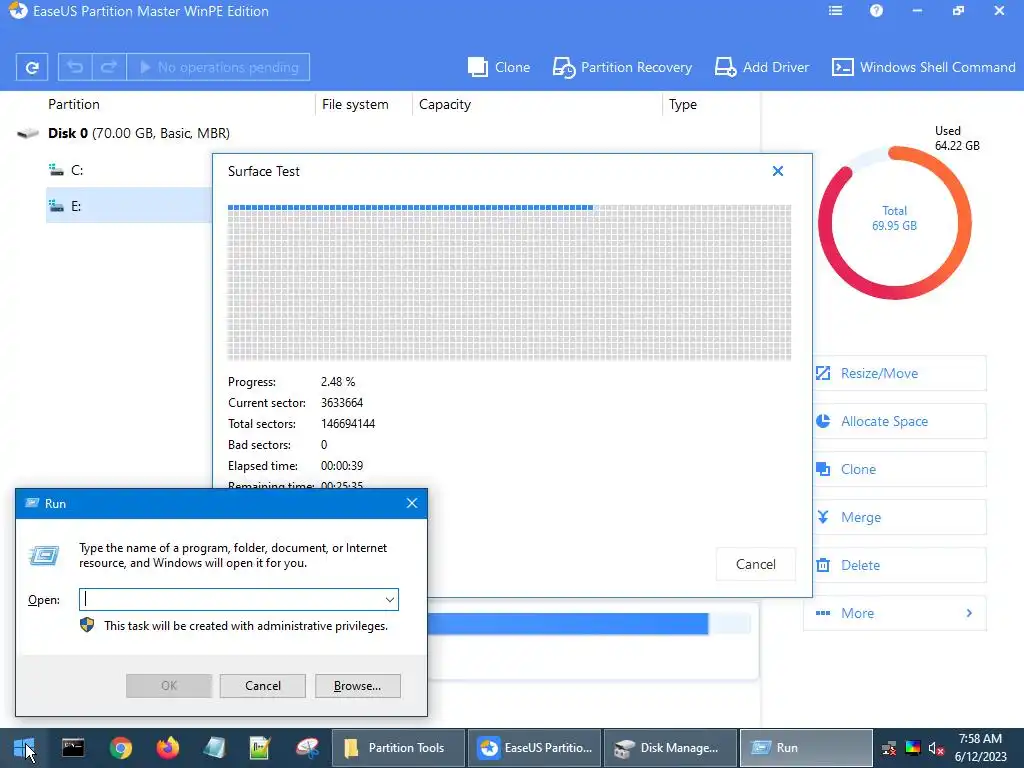Click the undo arrow in EaseUS toolbar
Viewport: 1024px width, 768px height.
(x=75, y=67)
